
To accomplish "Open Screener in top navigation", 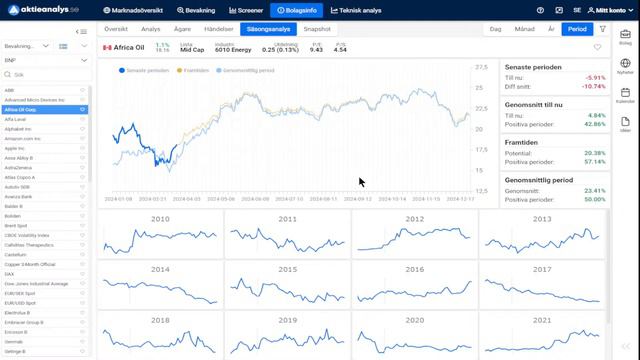I will tap(246, 10).
